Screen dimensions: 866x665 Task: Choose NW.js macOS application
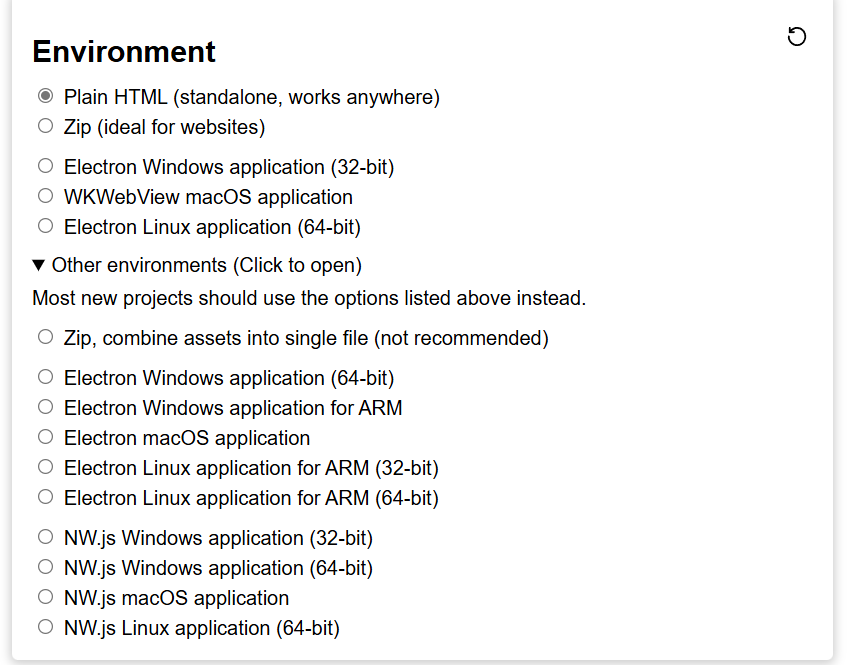point(45,597)
